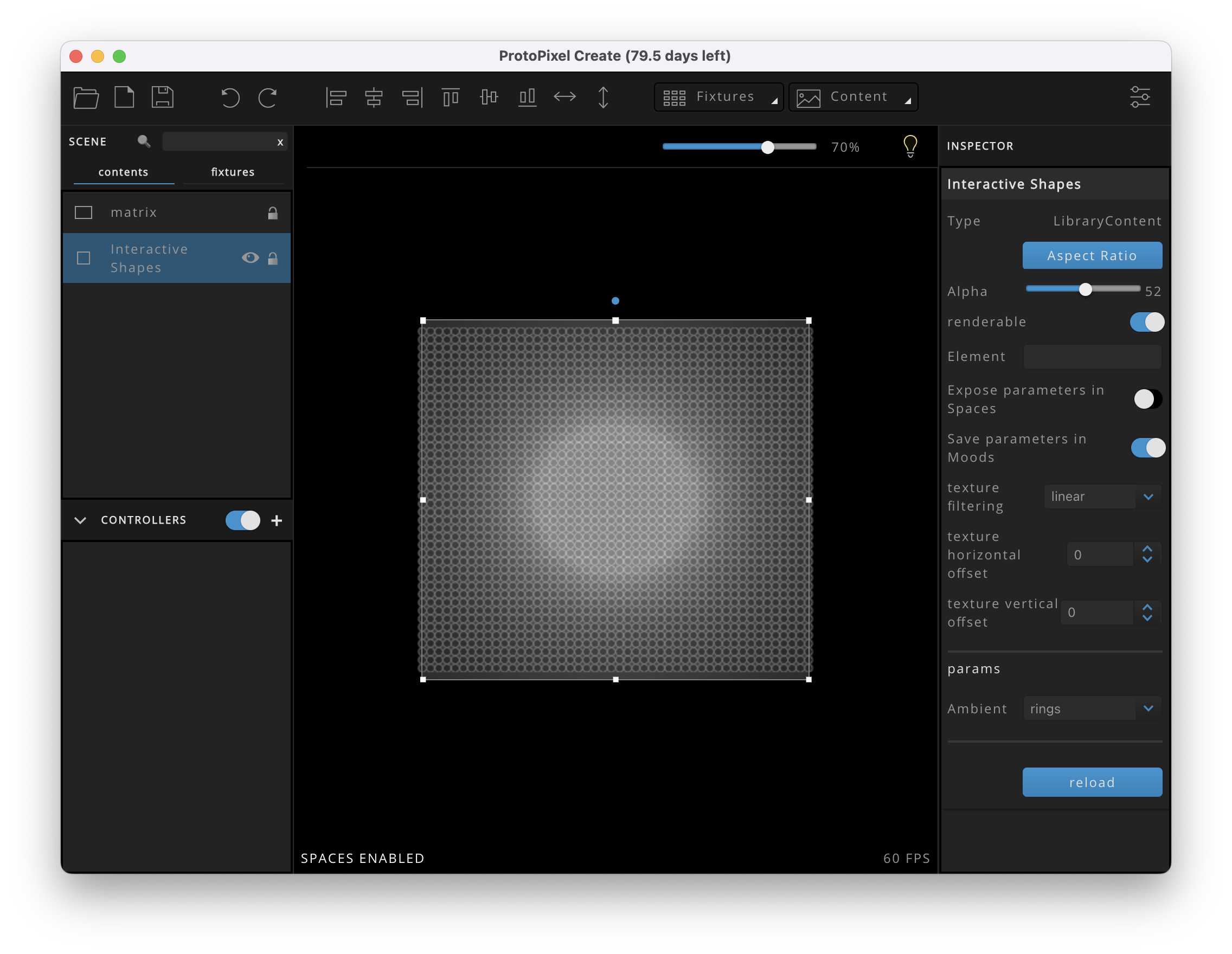Distribute items horizontally with double arrow icon
Screen dimensions: 1232x954
click(564, 97)
